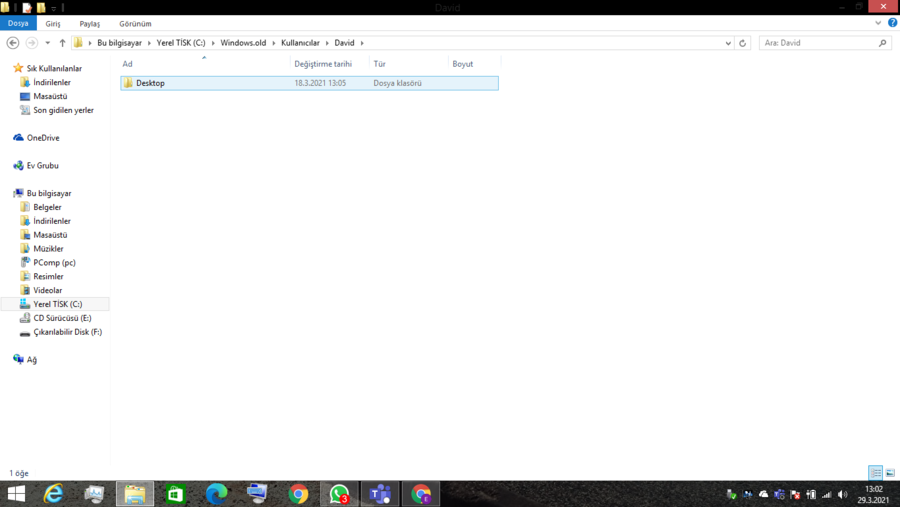Image resolution: width=900 pixels, height=507 pixels.
Task: Open the Görünüm ribbon tab
Action: click(x=135, y=24)
